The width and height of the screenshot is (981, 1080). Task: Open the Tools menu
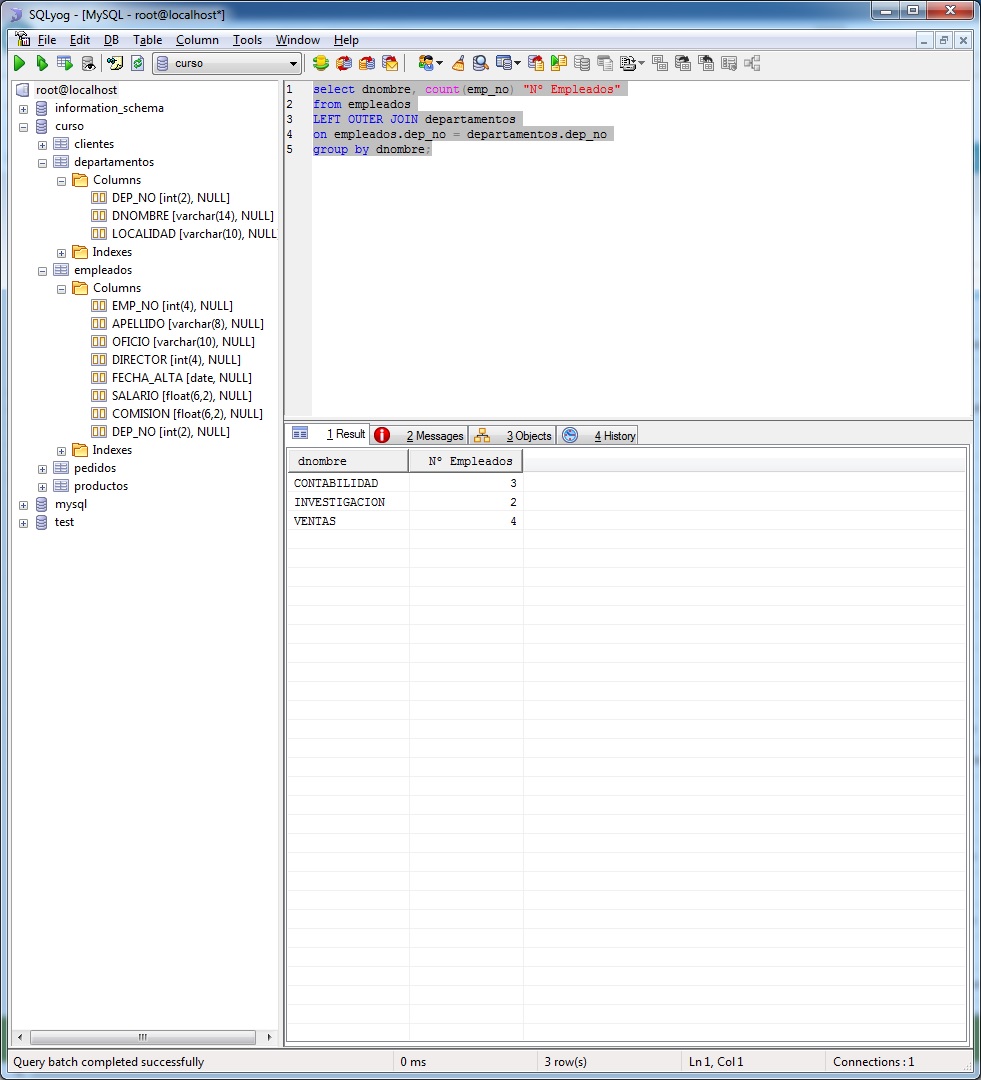point(247,40)
